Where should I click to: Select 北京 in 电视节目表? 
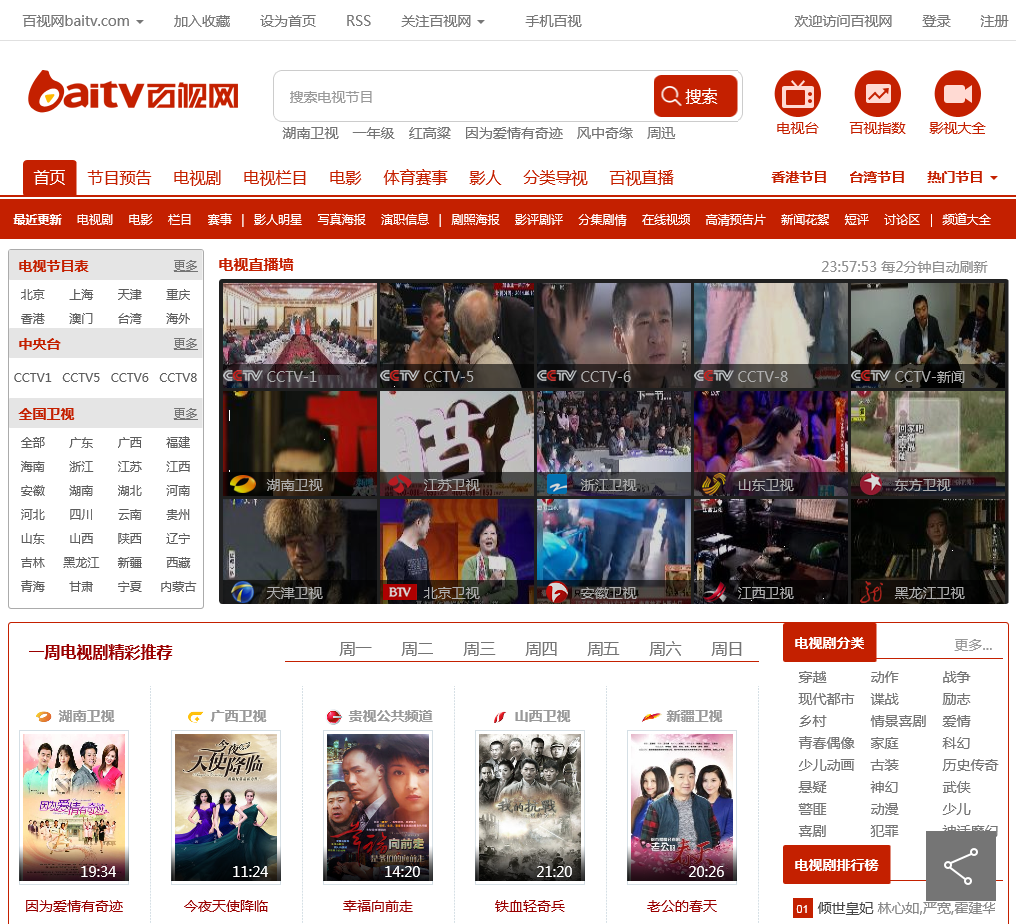point(32,295)
